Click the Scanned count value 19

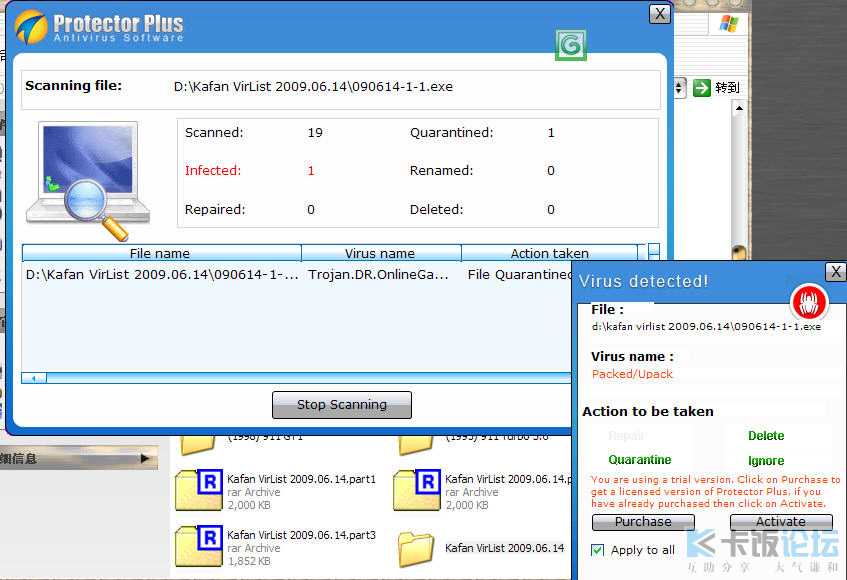pyautogui.click(x=315, y=133)
